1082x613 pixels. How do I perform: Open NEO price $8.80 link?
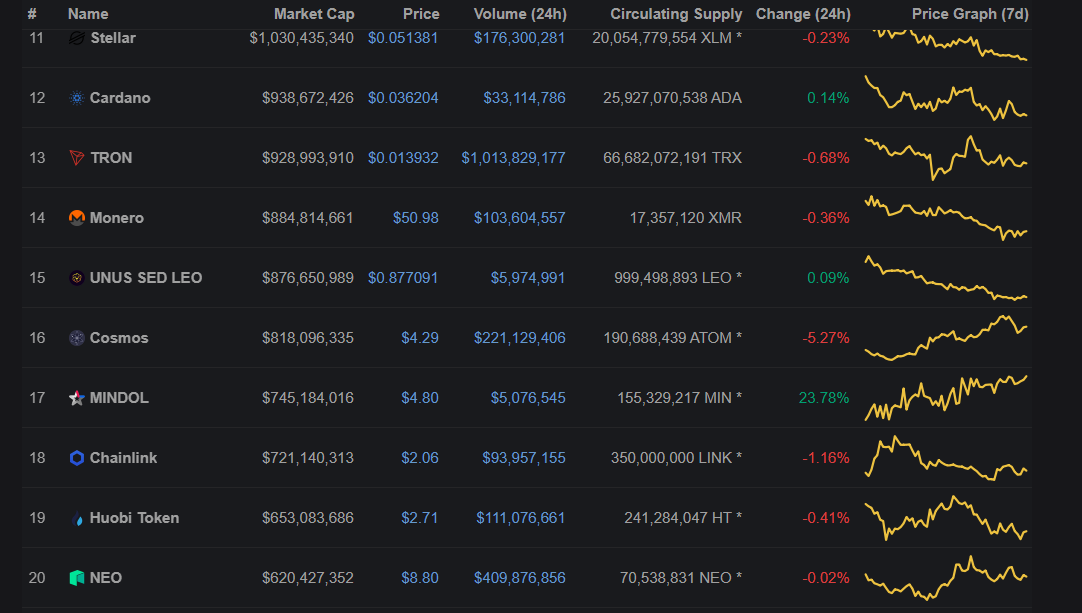pos(420,578)
